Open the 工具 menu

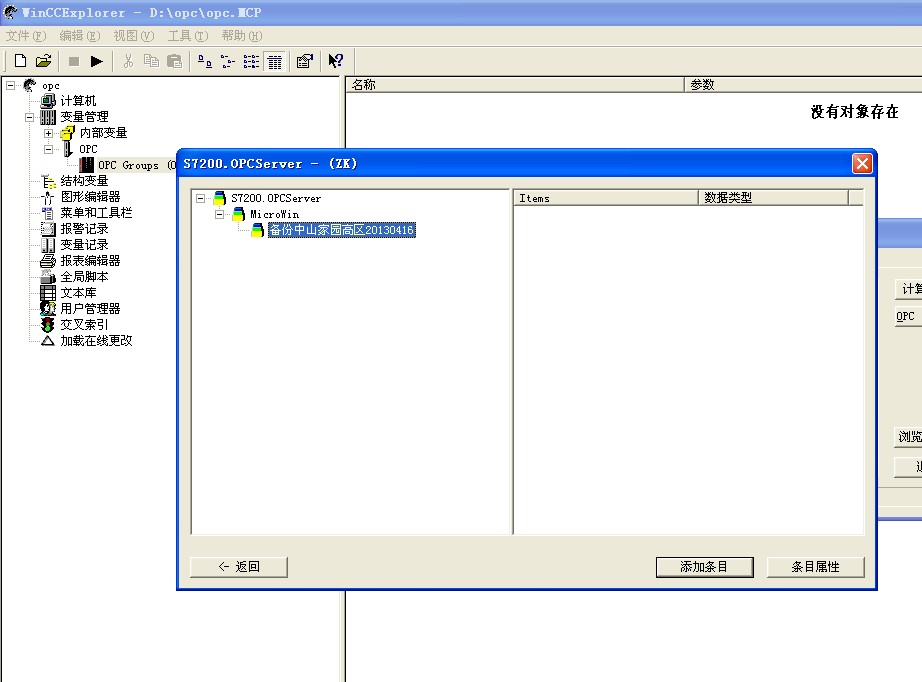coord(187,36)
